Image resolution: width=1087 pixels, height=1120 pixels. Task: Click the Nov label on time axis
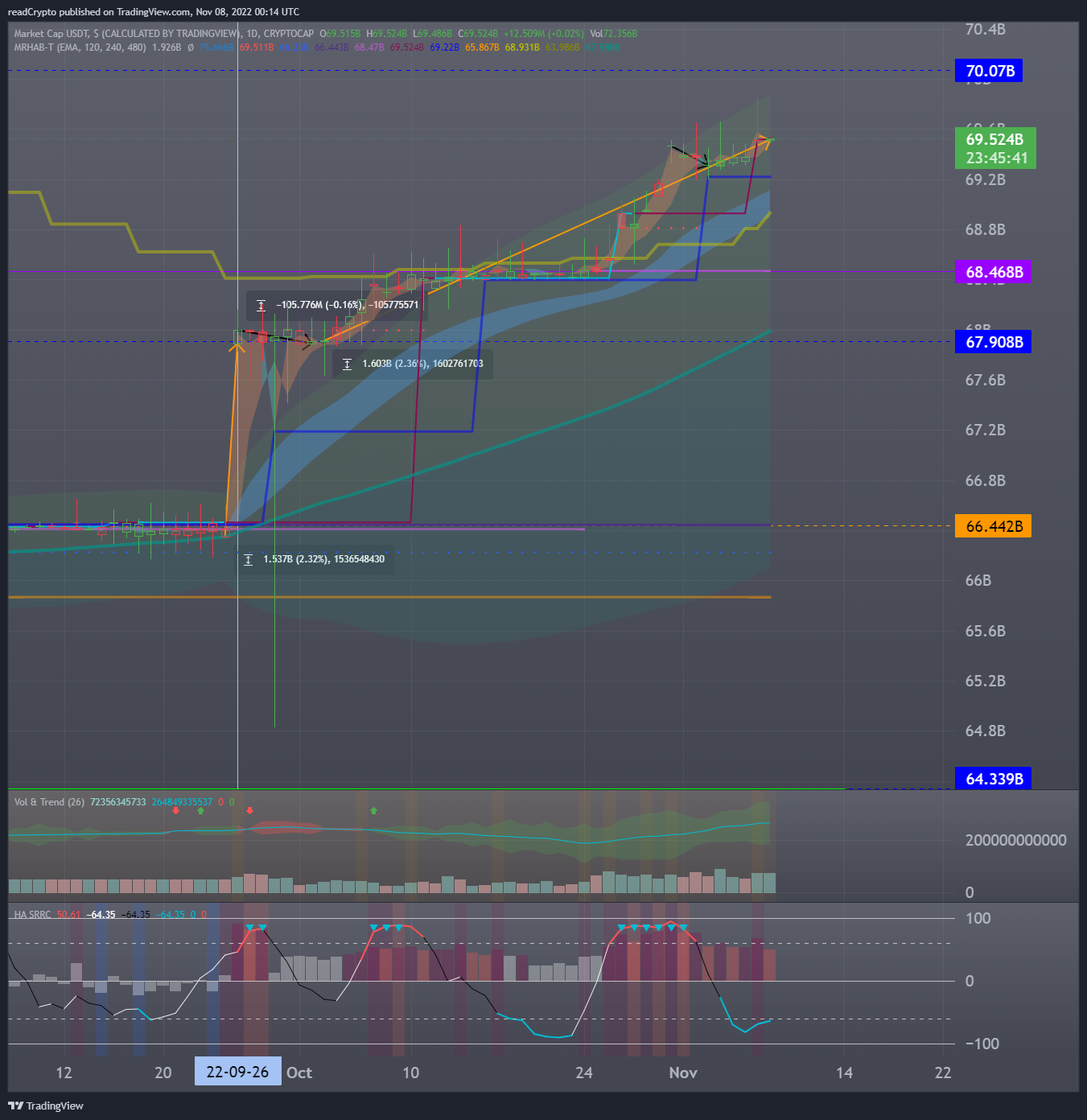pos(683,1073)
